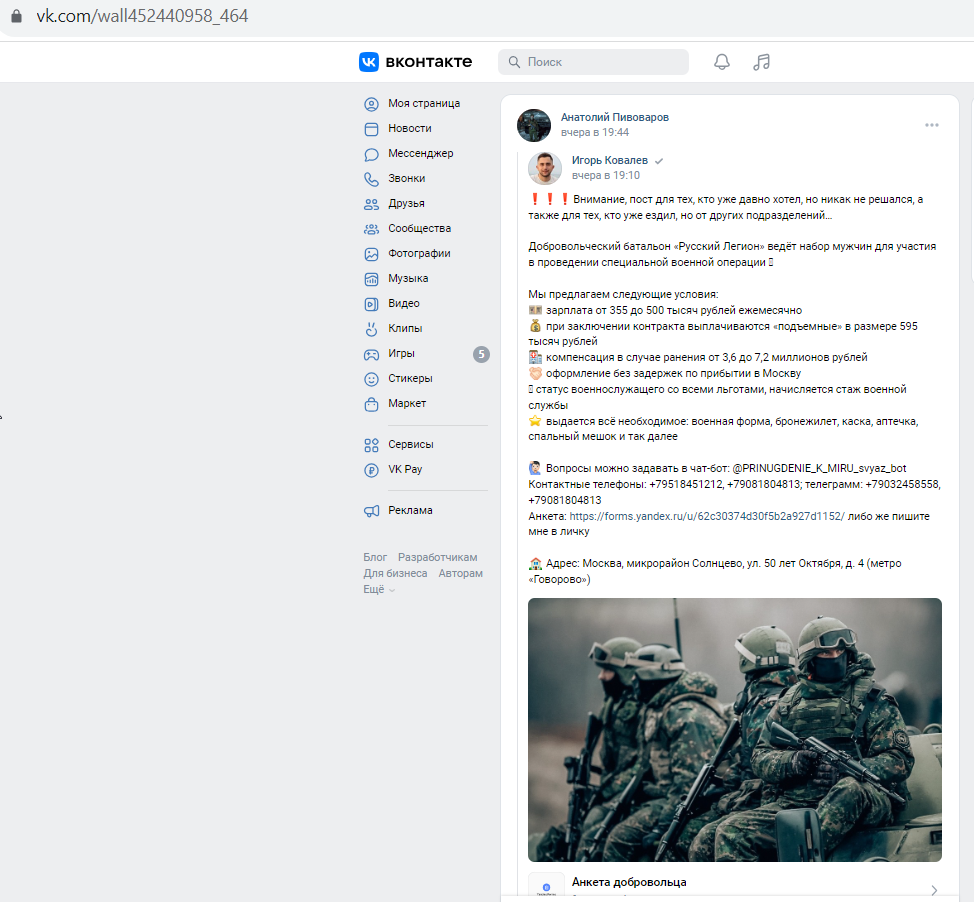This screenshot has height=902, width=974.
Task: Open the Разработчикам footer link
Action: [438, 557]
